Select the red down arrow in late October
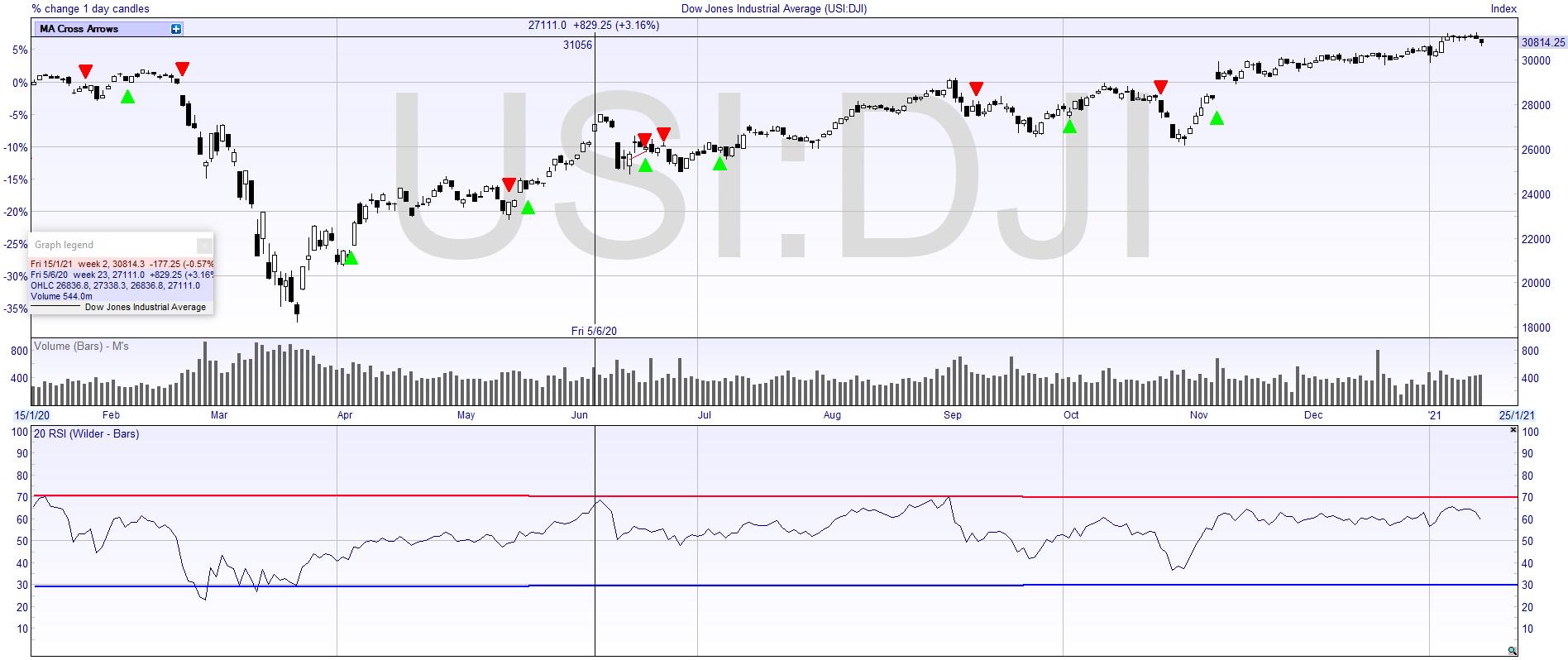The image size is (1568, 660). (1161, 87)
